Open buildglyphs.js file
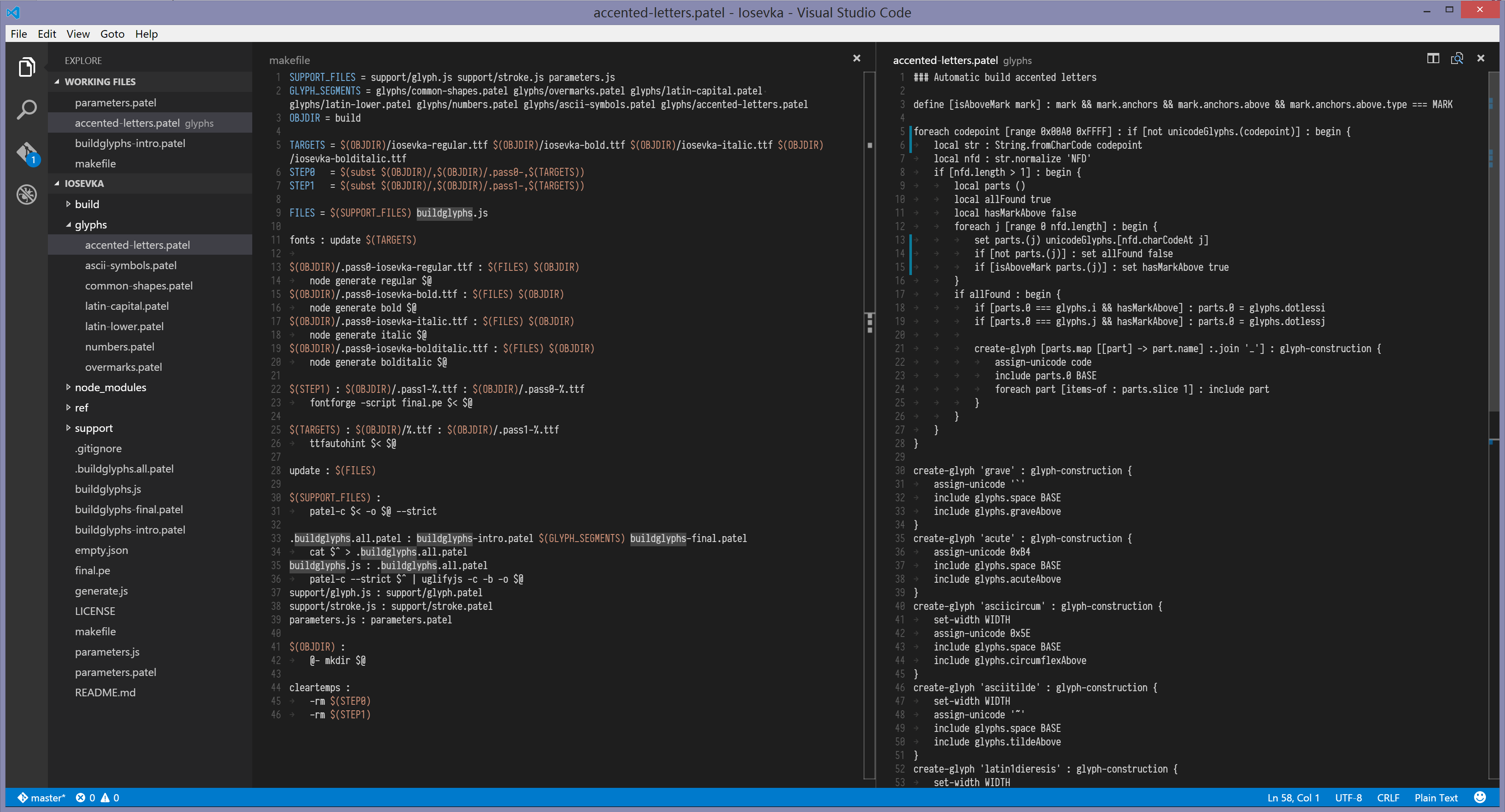 pos(150,489)
